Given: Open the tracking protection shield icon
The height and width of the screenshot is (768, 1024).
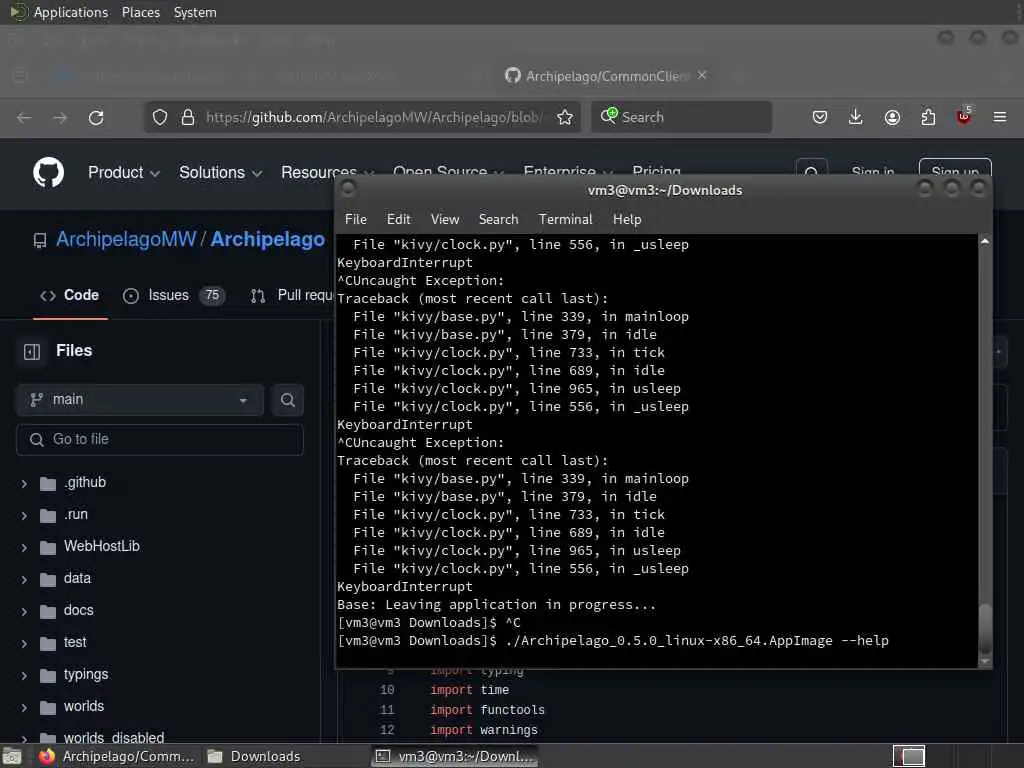Looking at the screenshot, I should coord(160,118).
